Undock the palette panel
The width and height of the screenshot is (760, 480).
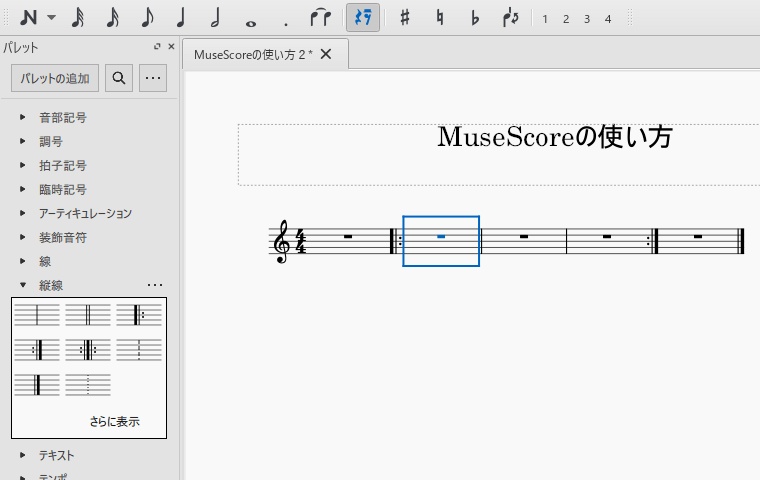(157, 47)
